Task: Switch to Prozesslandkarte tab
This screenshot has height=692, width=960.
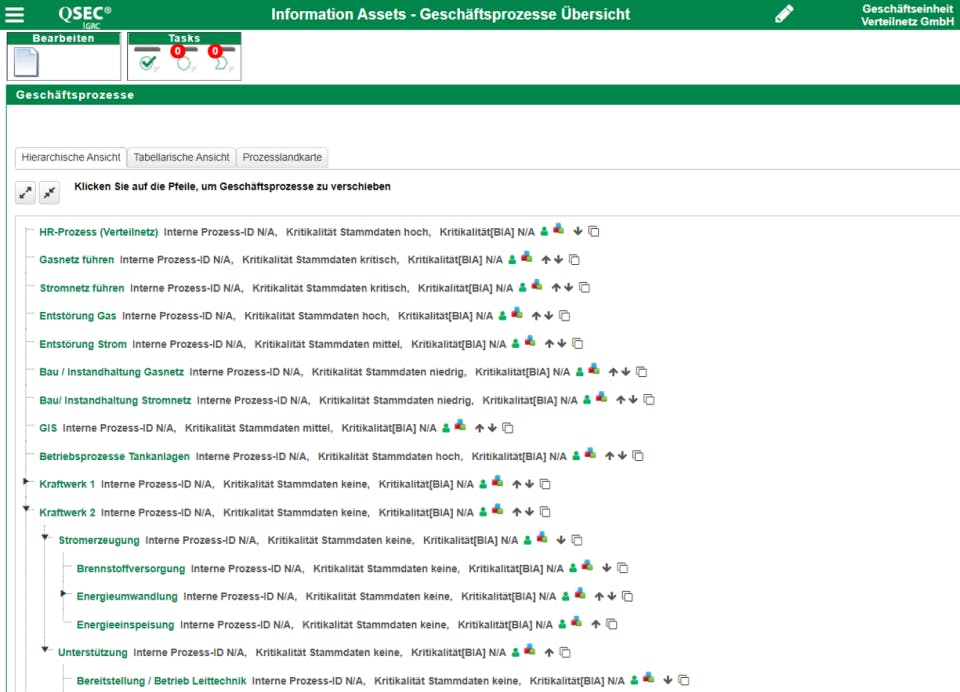Action: pyautogui.click(x=282, y=157)
